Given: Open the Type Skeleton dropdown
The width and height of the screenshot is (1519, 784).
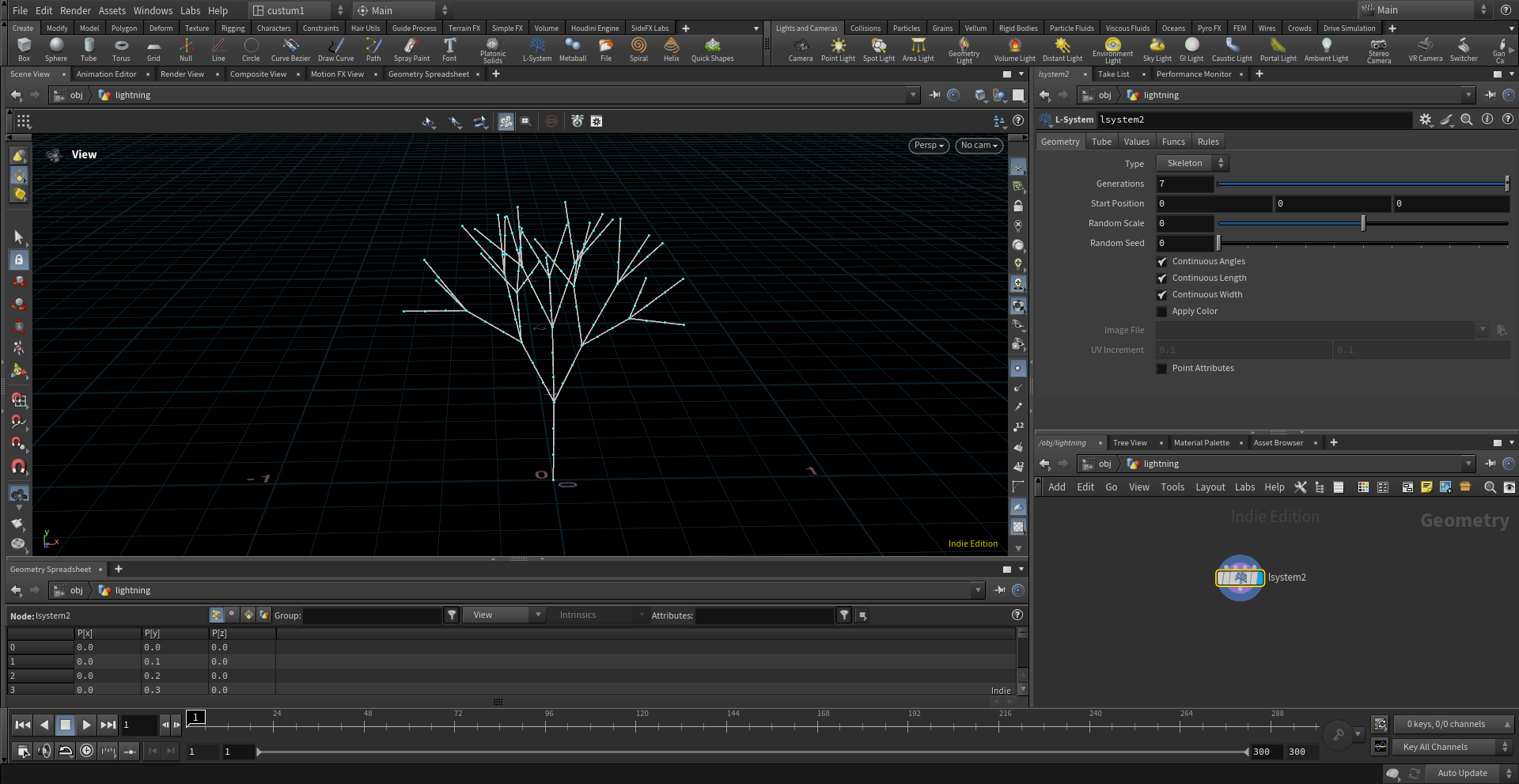Looking at the screenshot, I should 1192,163.
